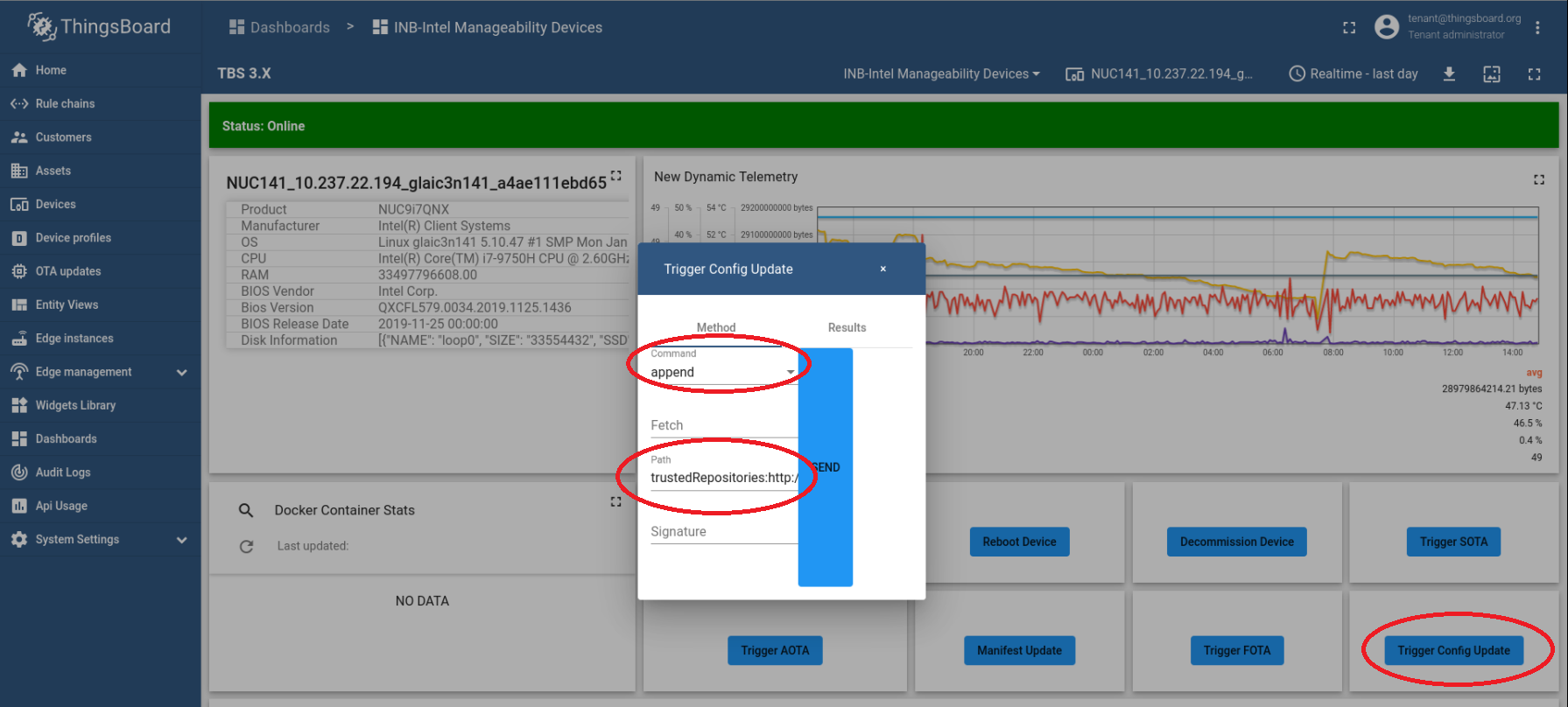Viewport: 1568px width, 707px height.
Task: Click the Devices icon in sidebar
Action: (19, 204)
